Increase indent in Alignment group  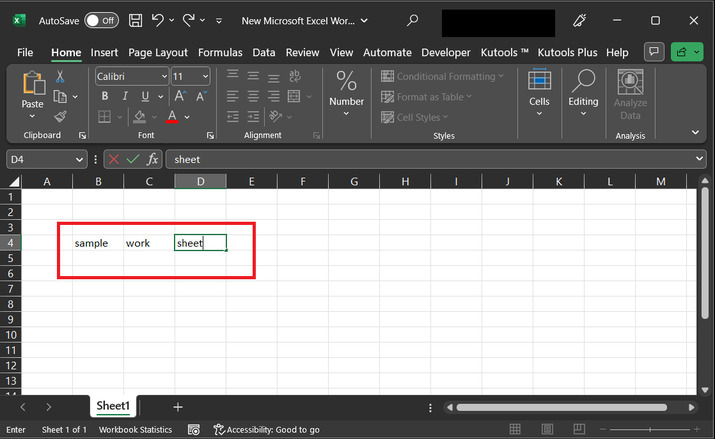click(x=253, y=117)
